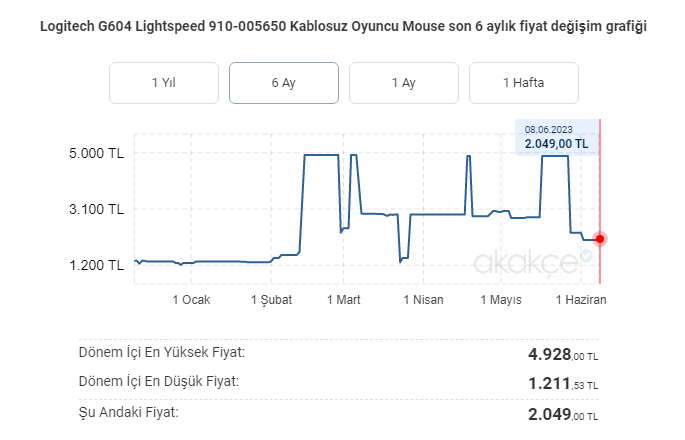685x440 pixels.
Task: Click the 3.100 TL axis label
Action: [x=96, y=210]
